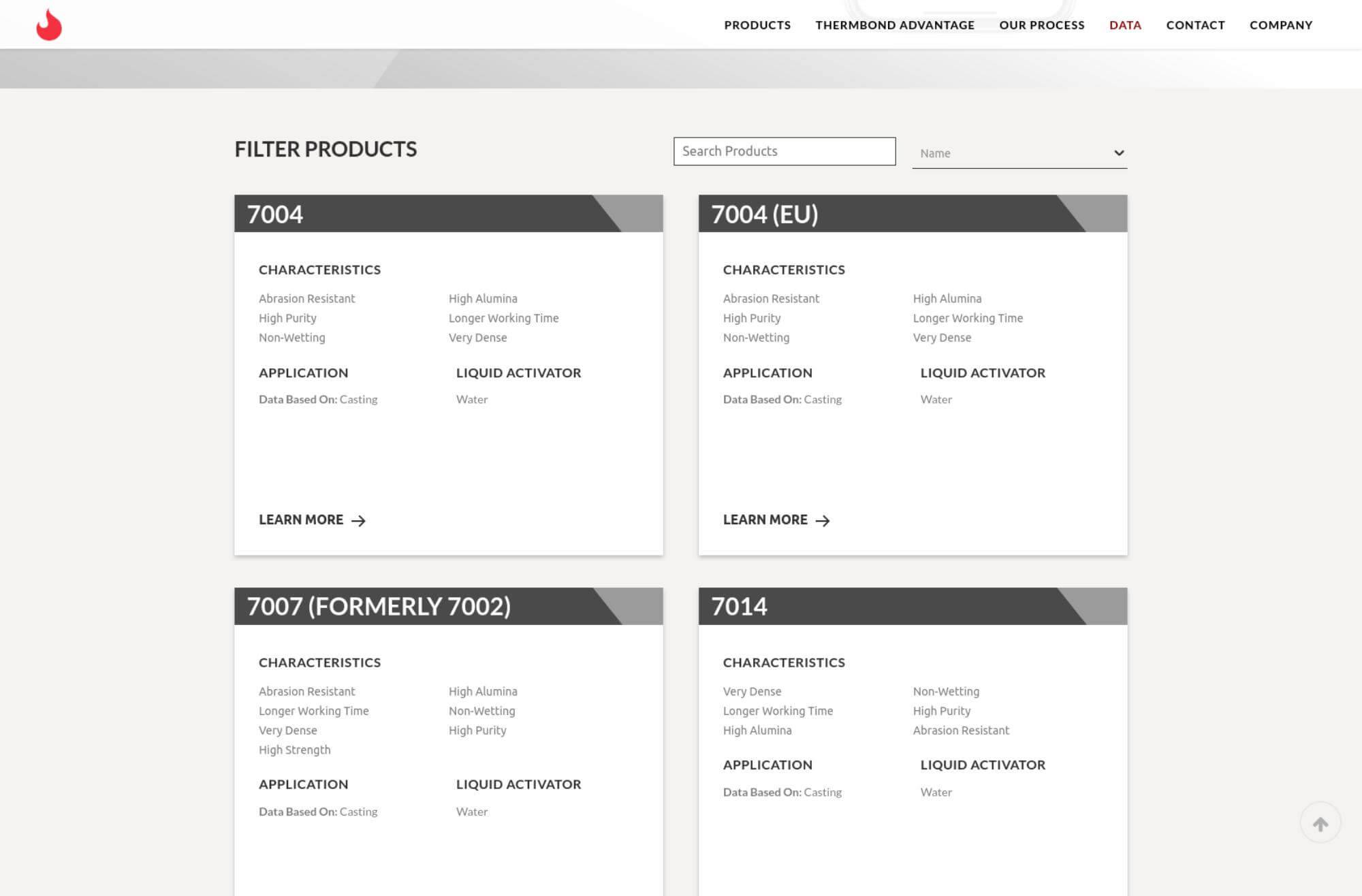Screen dimensions: 1362x896
Task: Click High Purity in the 7007 card
Action: click(x=477, y=731)
